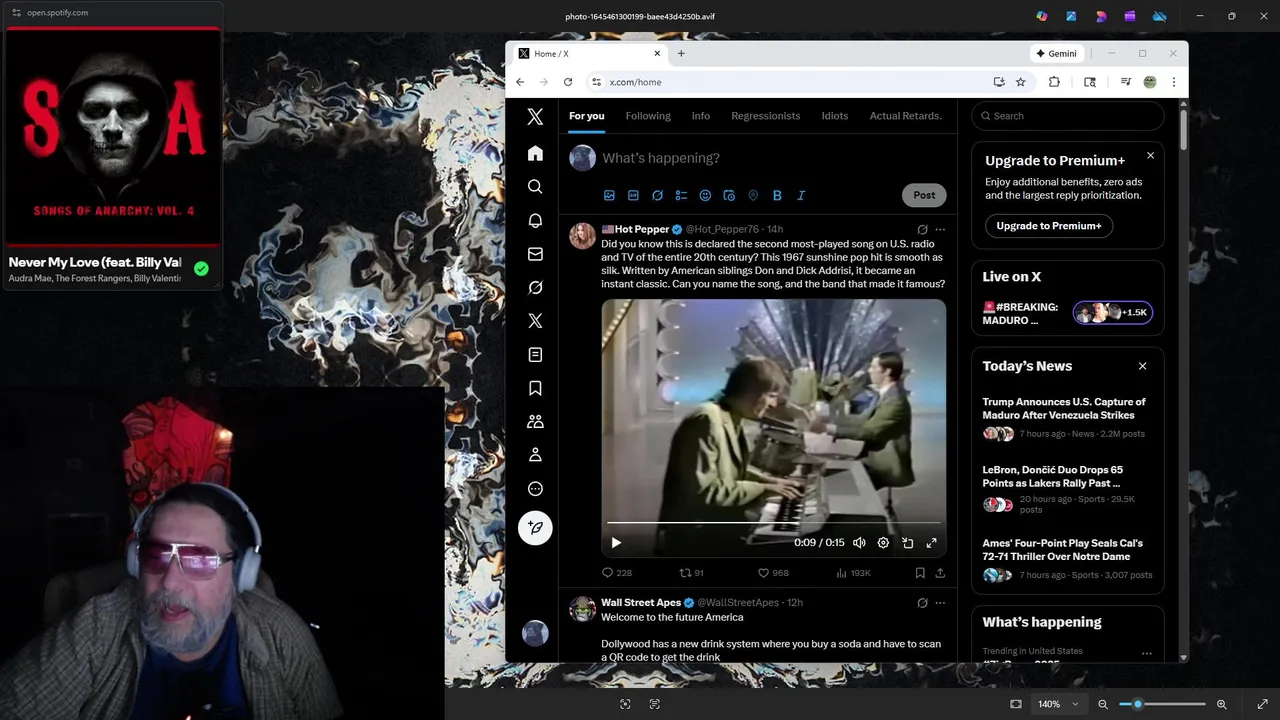Open Lists in the X sidebar
1280x720 pixels.
pyautogui.click(x=535, y=355)
